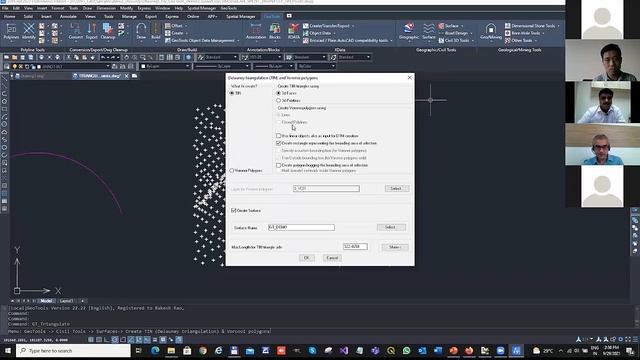Switch to the Spatial Manager ribbon tab

(240, 16)
